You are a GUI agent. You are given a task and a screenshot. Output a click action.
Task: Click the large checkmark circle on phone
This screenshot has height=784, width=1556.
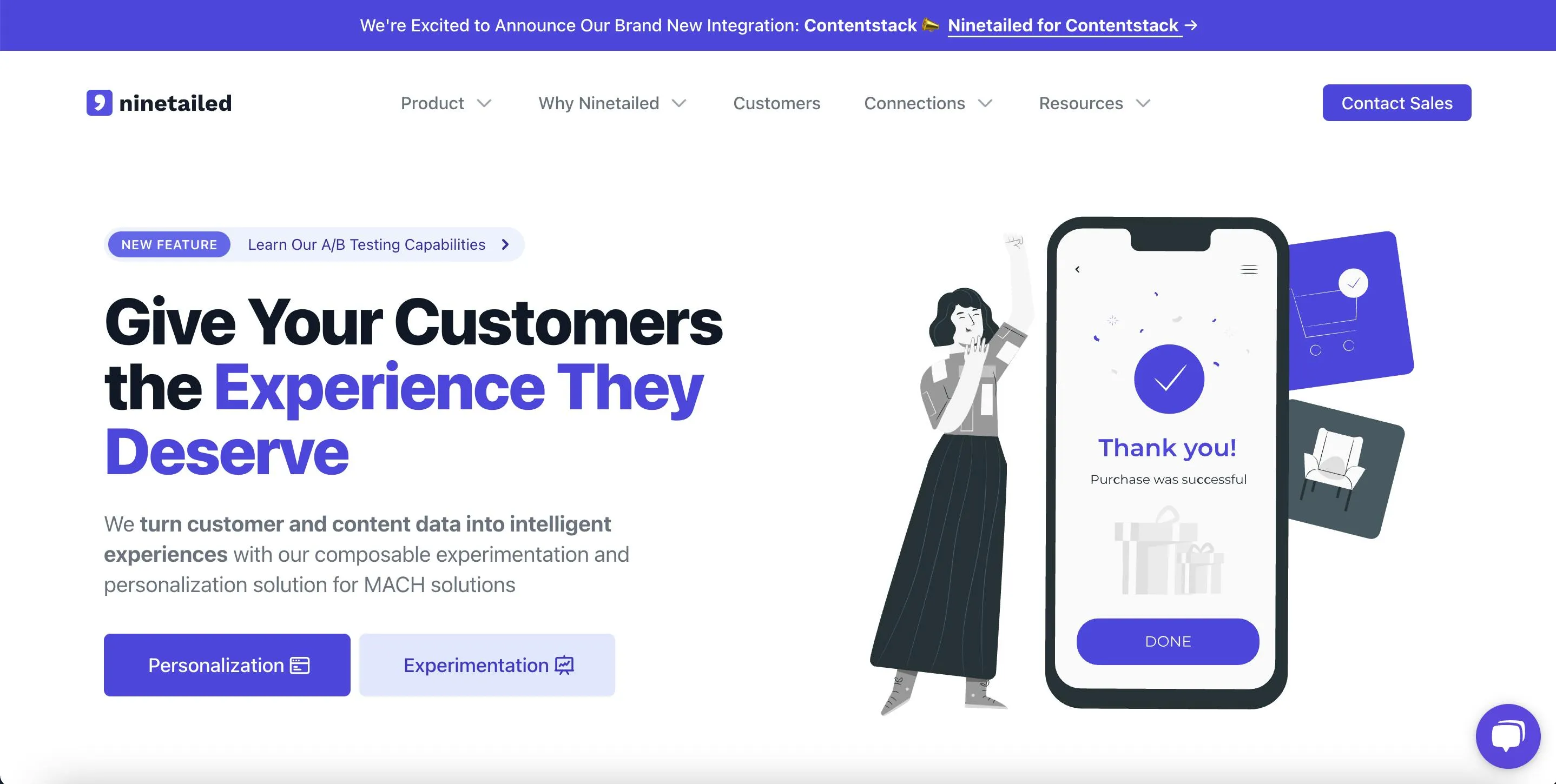click(1169, 379)
